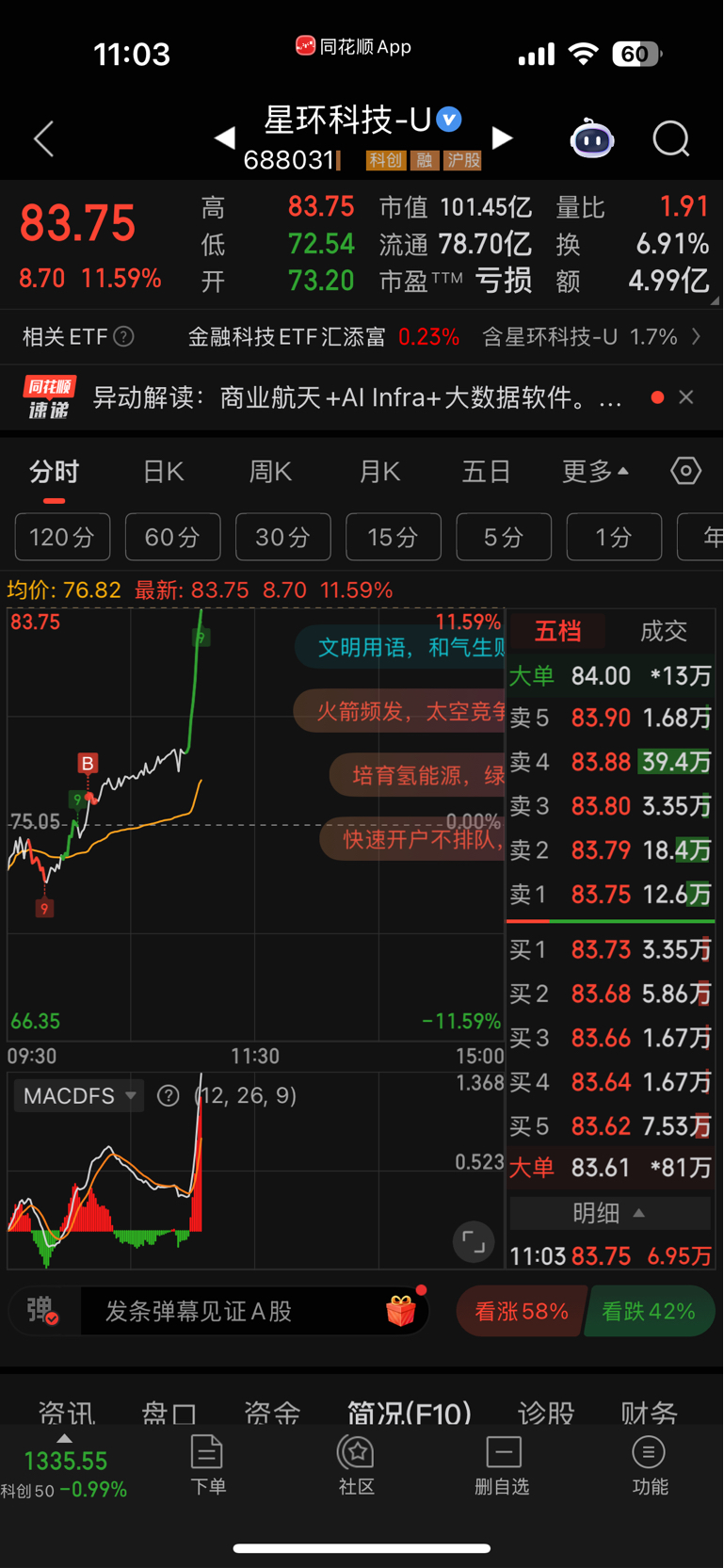This screenshot has height=1568, width=724.
Task: Choose the 120分 interval button
Action: (62, 537)
